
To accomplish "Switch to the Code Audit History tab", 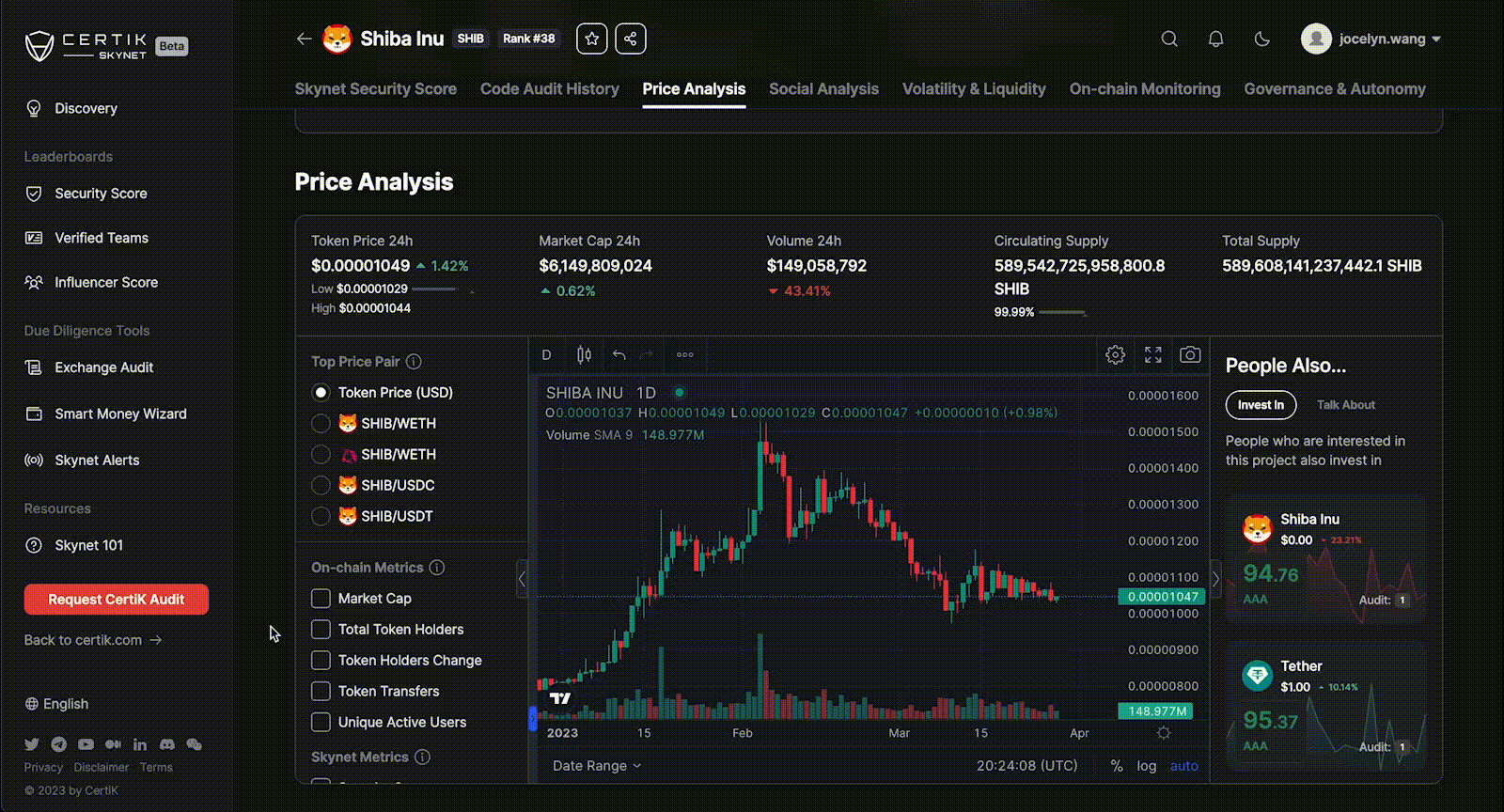I will 550,88.
